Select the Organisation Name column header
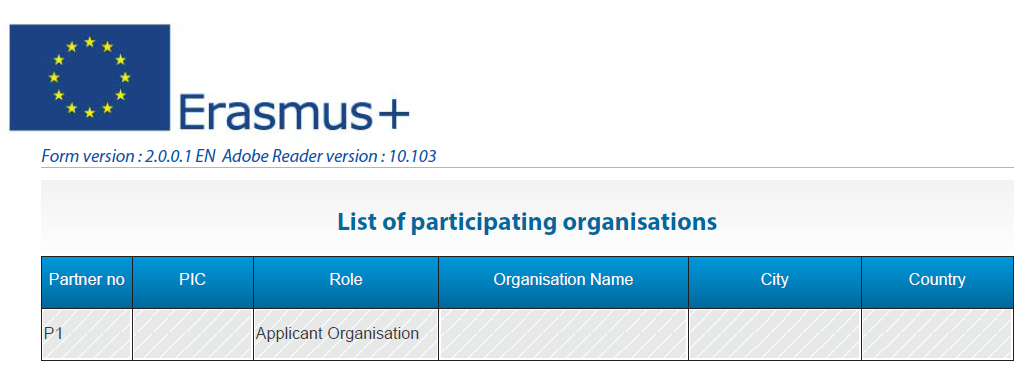Image resolution: width=1028 pixels, height=387 pixels. tap(563, 282)
